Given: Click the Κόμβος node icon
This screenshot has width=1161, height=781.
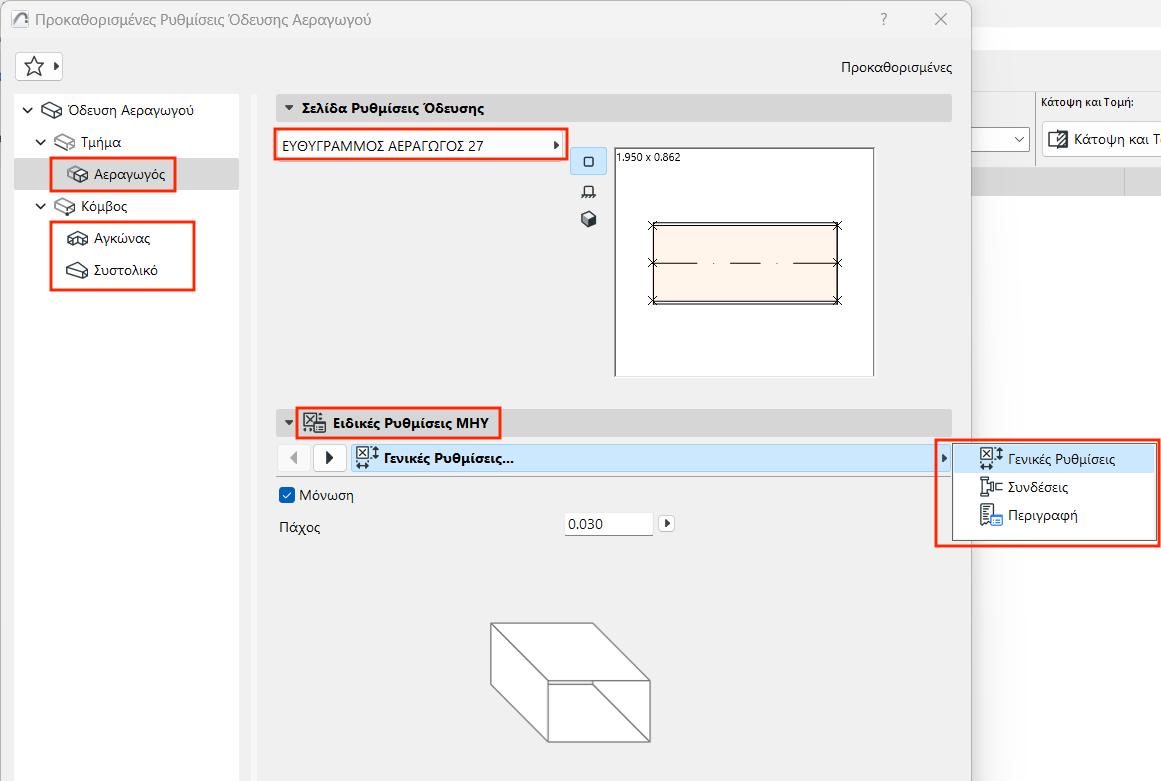Looking at the screenshot, I should (x=65, y=207).
